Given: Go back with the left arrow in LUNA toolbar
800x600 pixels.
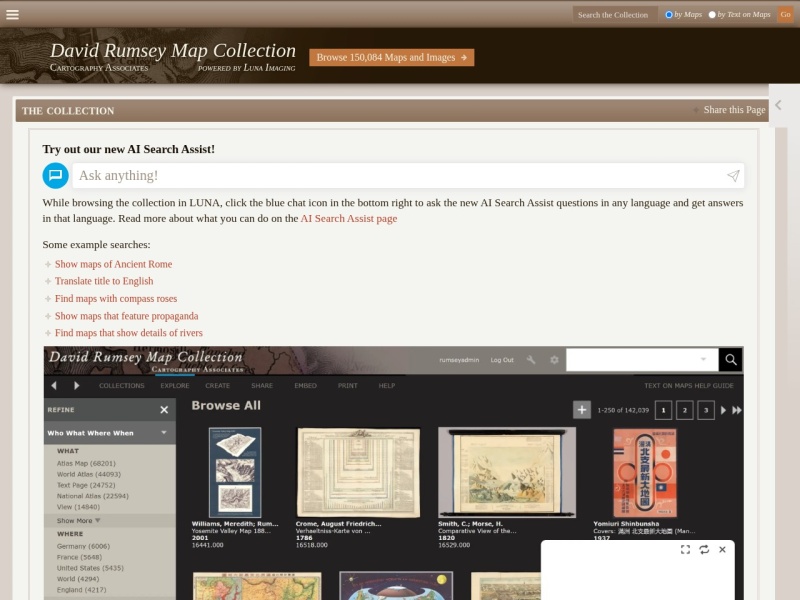Looking at the screenshot, I should point(54,385).
